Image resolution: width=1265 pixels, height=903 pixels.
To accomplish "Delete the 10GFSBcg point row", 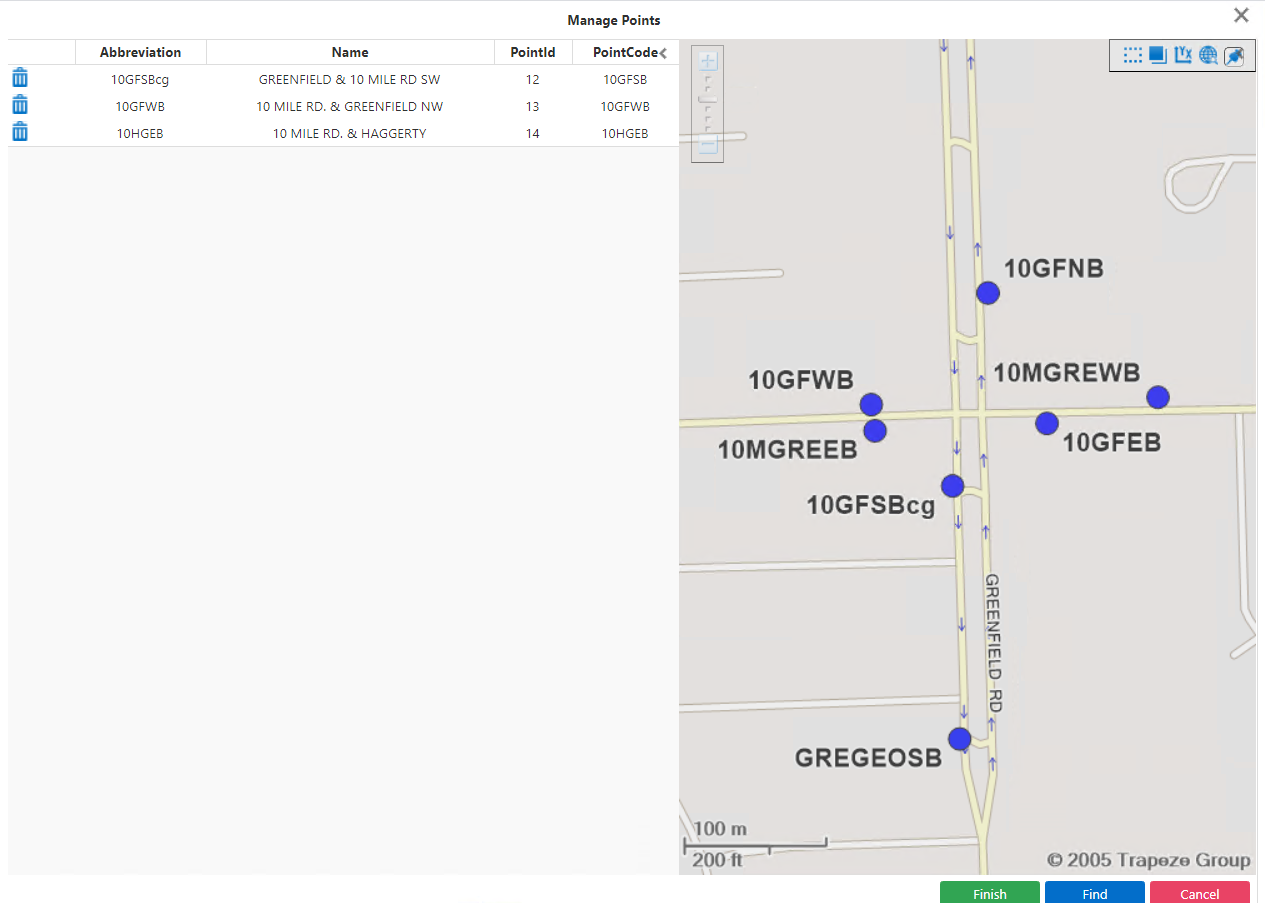I will 20,78.
